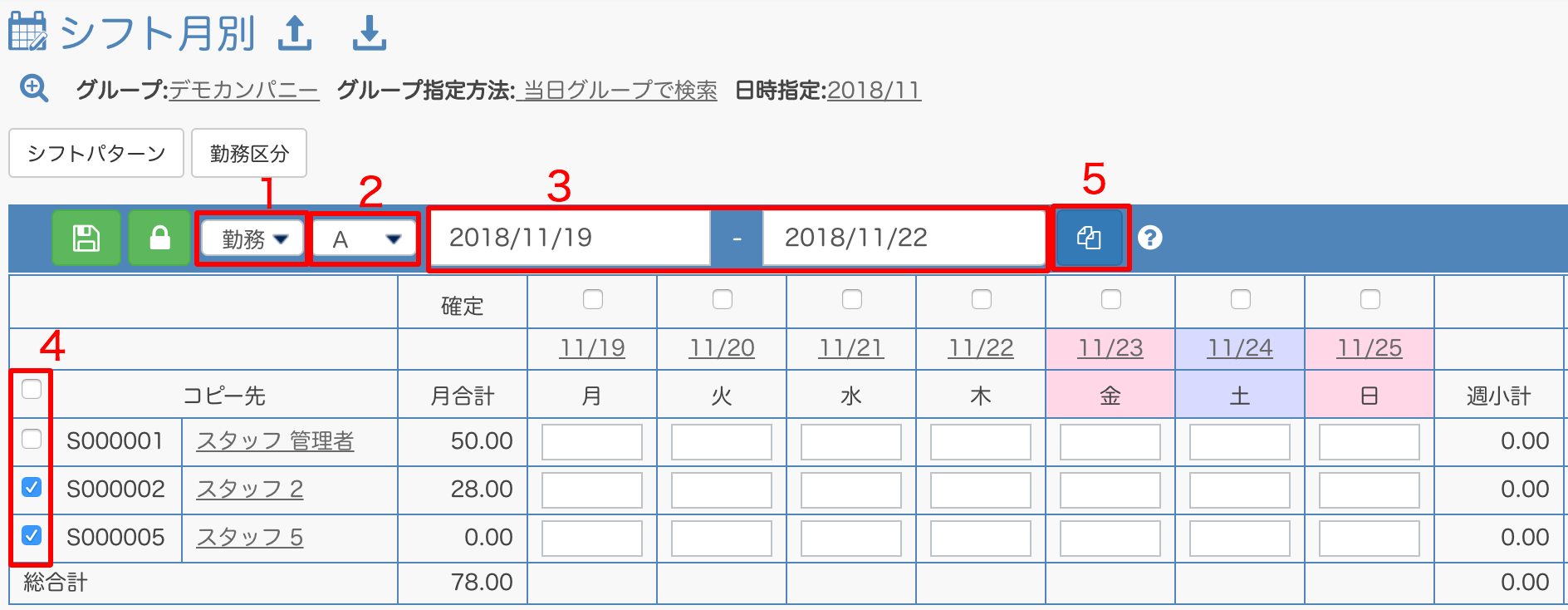Click the download icon beside the title
Image resolution: width=1568 pixels, height=610 pixels.
tap(369, 32)
